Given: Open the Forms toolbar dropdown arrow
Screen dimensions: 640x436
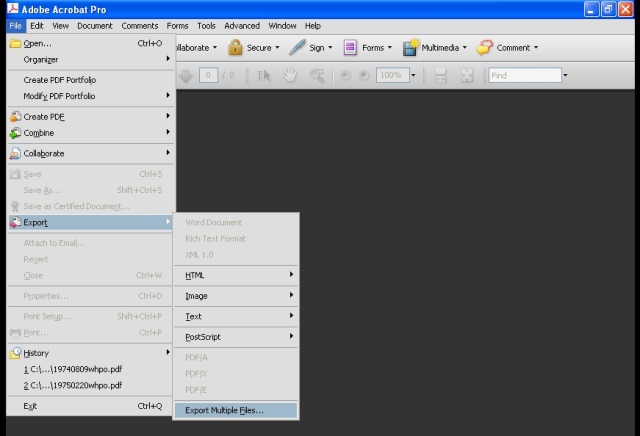Looking at the screenshot, I should point(389,47).
